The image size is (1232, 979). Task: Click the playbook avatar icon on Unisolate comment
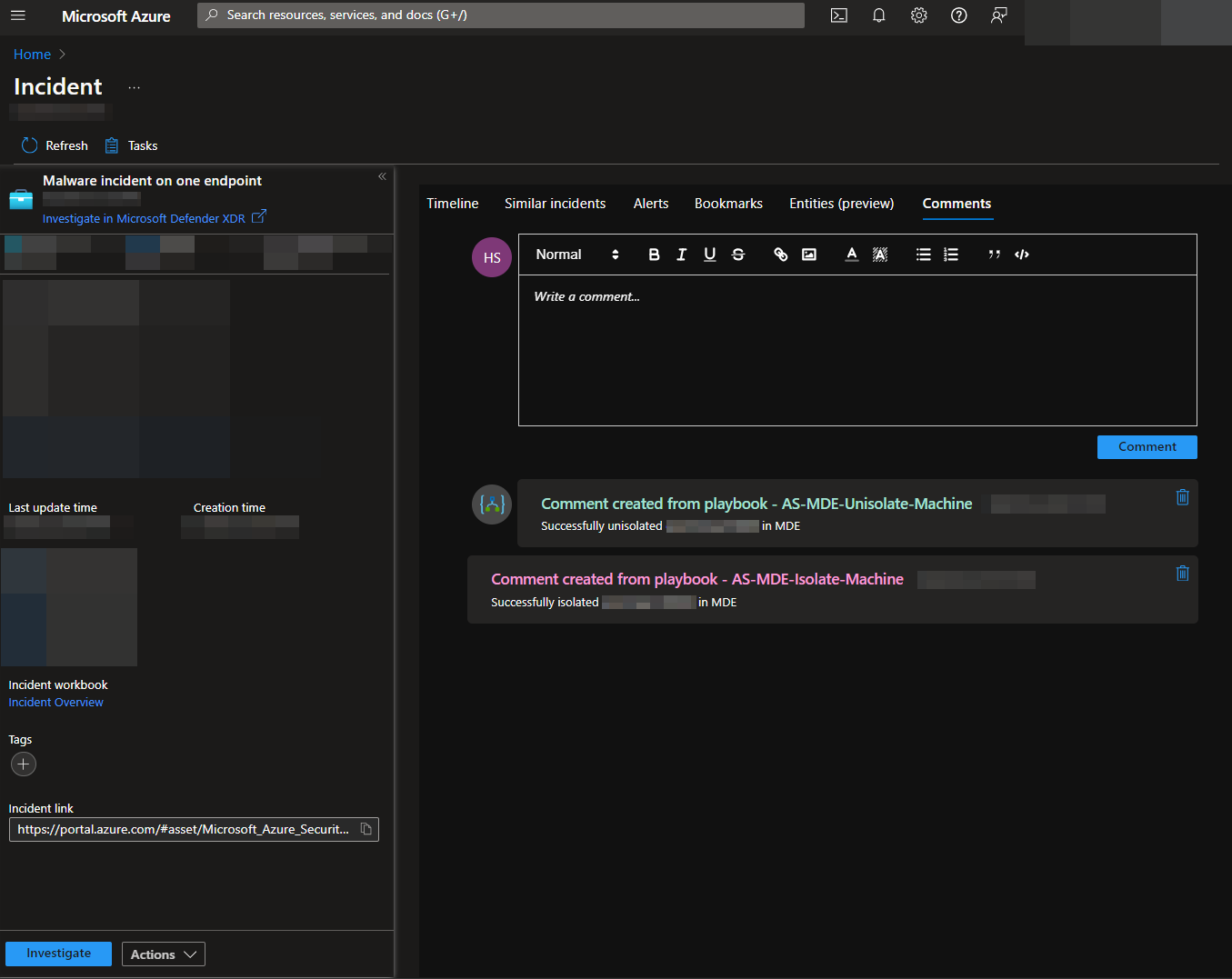click(492, 504)
